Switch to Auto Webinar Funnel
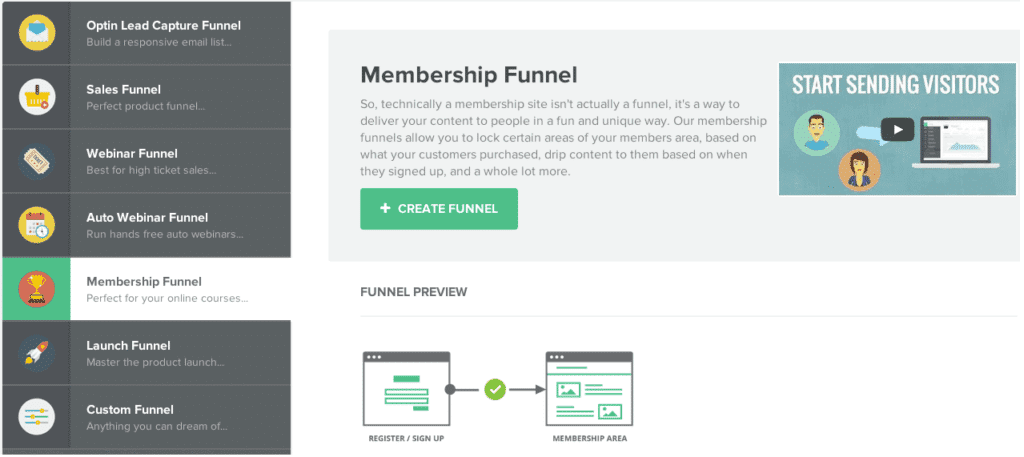 point(146,225)
